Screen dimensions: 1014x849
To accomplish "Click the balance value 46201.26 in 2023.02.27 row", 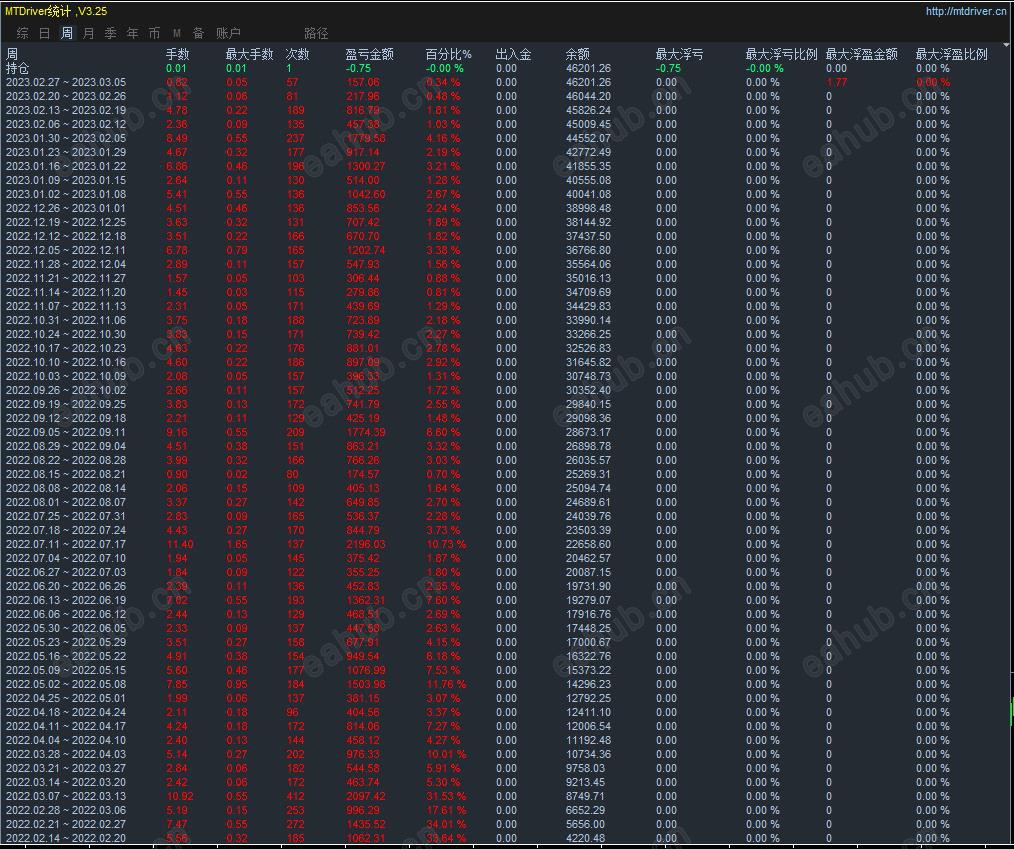I will click(588, 82).
